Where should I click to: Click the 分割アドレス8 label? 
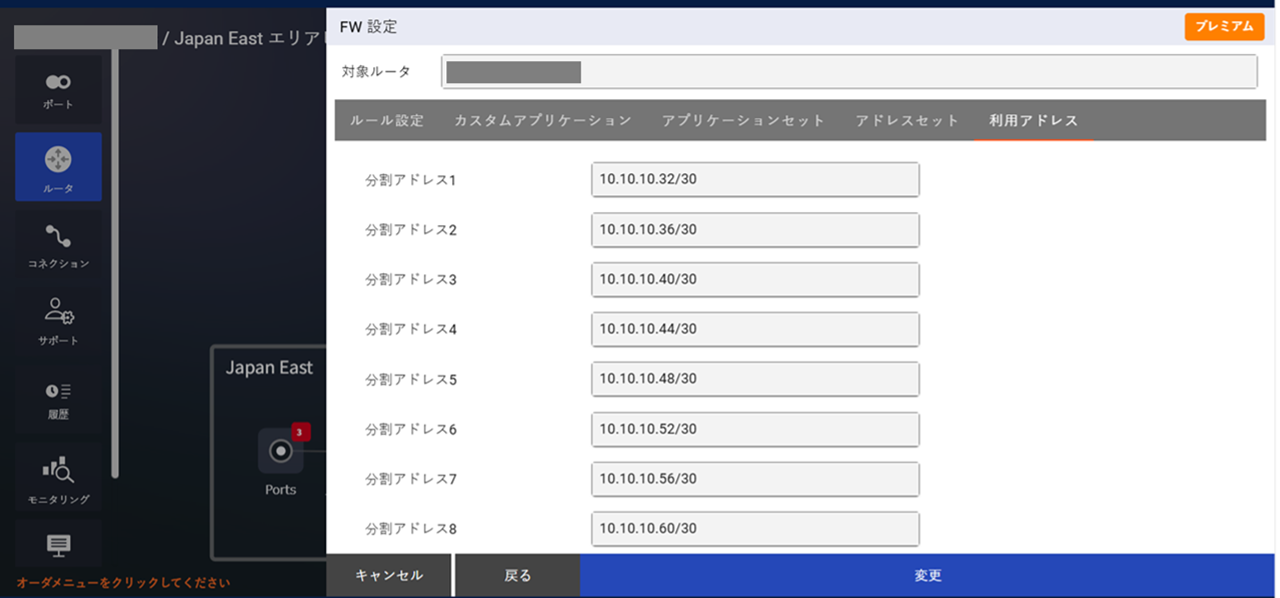(x=411, y=529)
